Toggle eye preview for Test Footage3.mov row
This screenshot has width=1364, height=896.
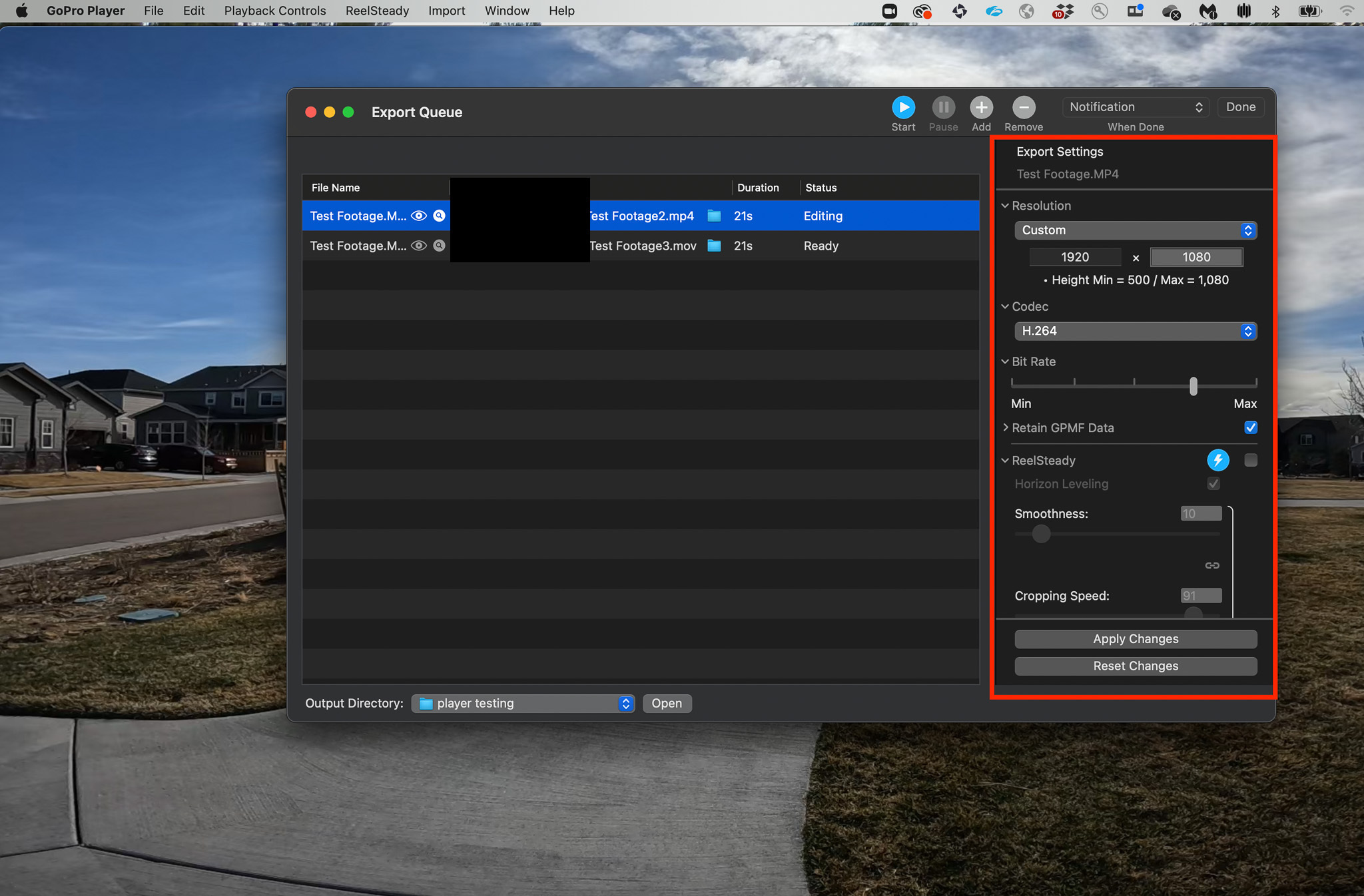419,246
